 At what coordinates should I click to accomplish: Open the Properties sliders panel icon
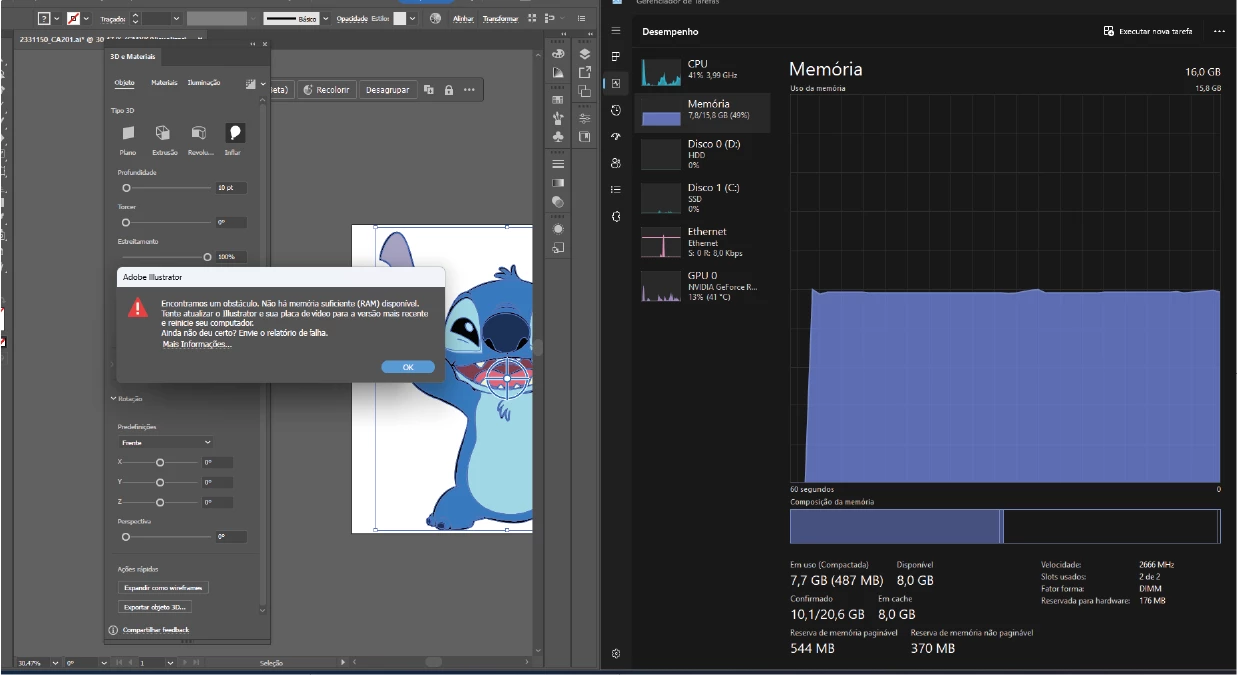tap(585, 118)
